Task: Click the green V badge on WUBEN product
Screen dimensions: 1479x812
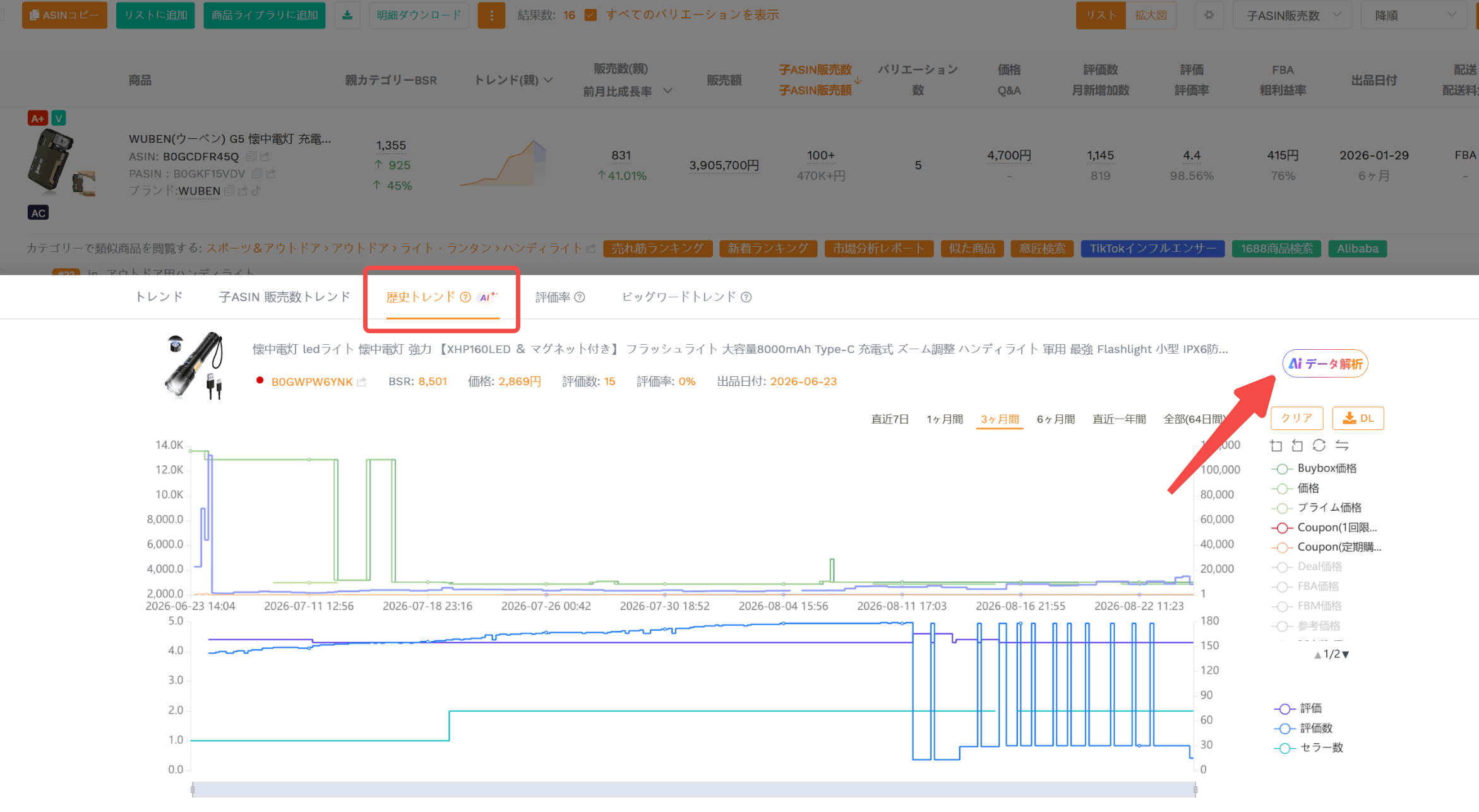Action: click(58, 118)
